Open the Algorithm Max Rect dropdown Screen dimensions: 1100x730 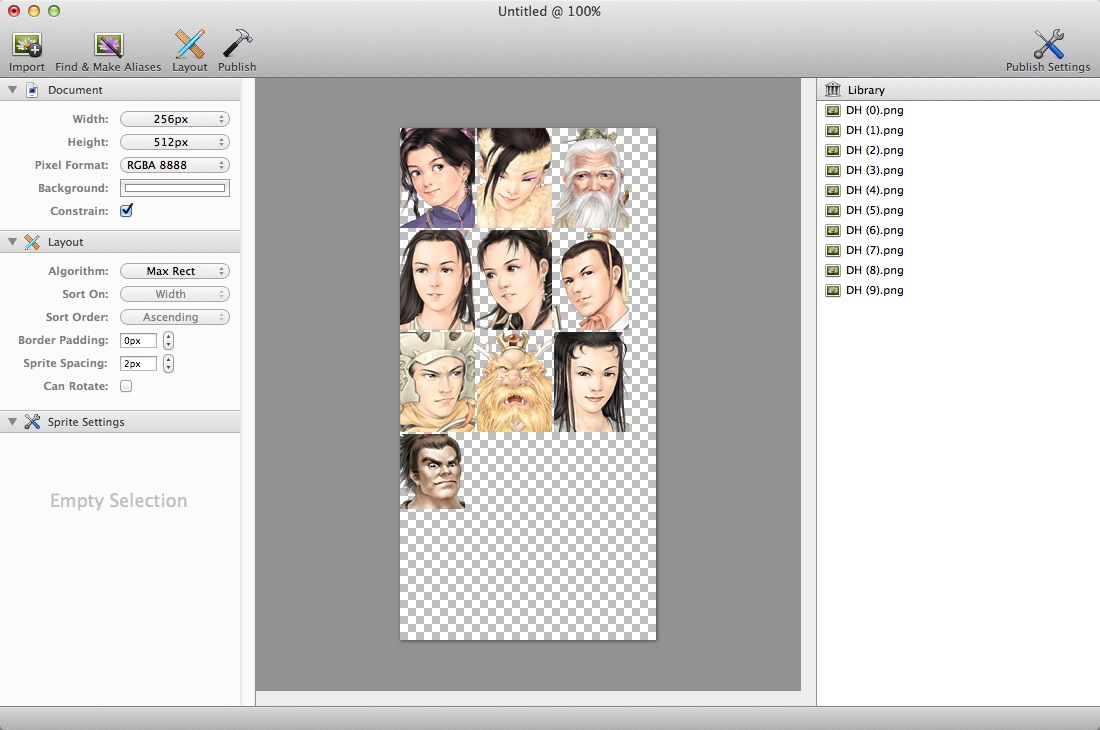[174, 271]
